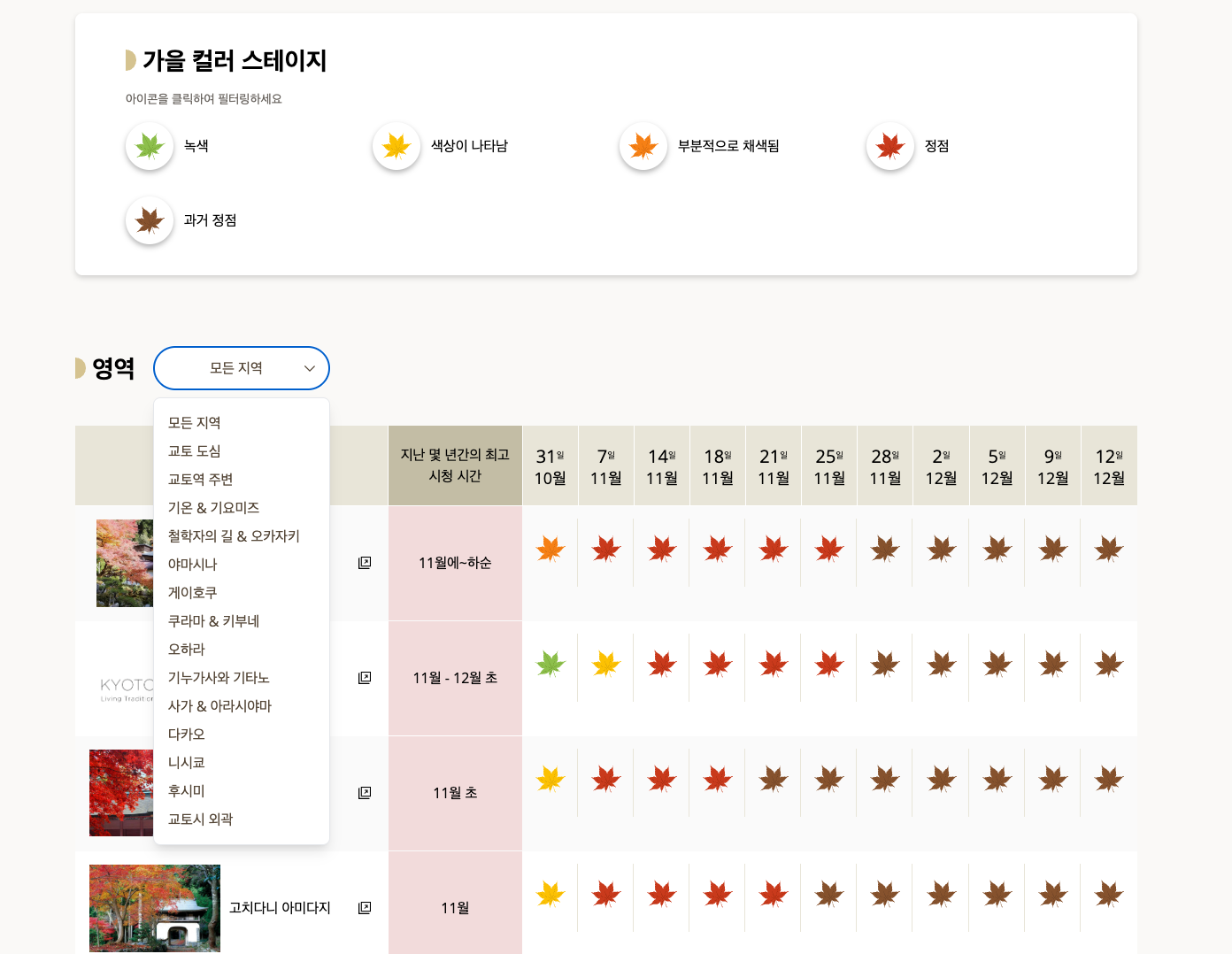Click the yellow 7 11월 leaf in 11월 - 12월 초 row
Image resolution: width=1232 pixels, height=954 pixels.
606,665
